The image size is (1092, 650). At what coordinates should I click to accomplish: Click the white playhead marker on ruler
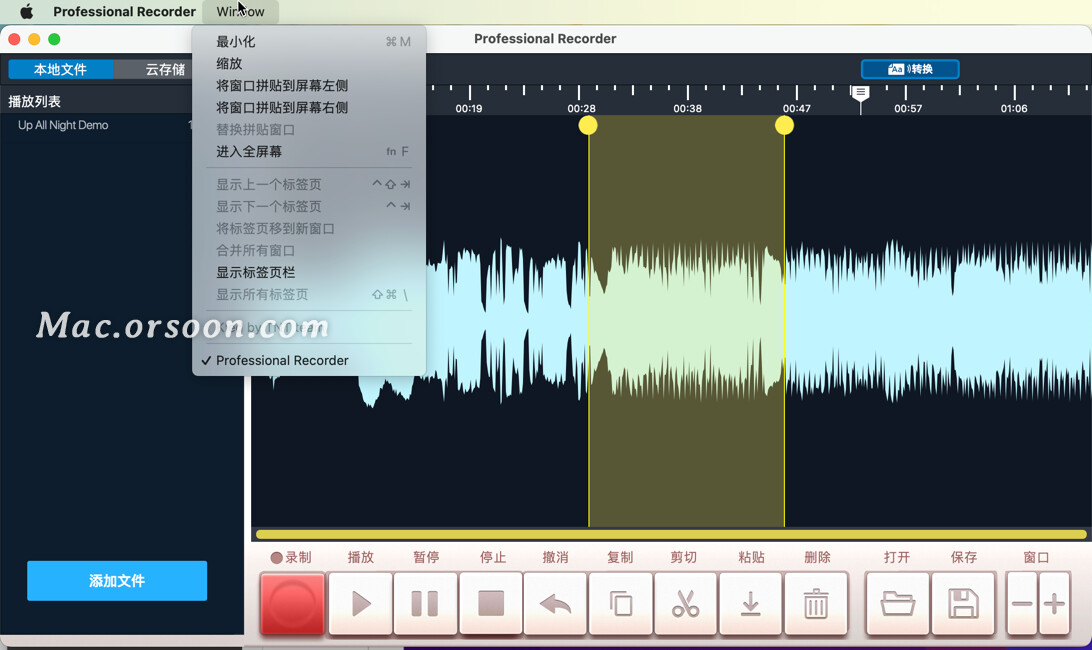861,93
